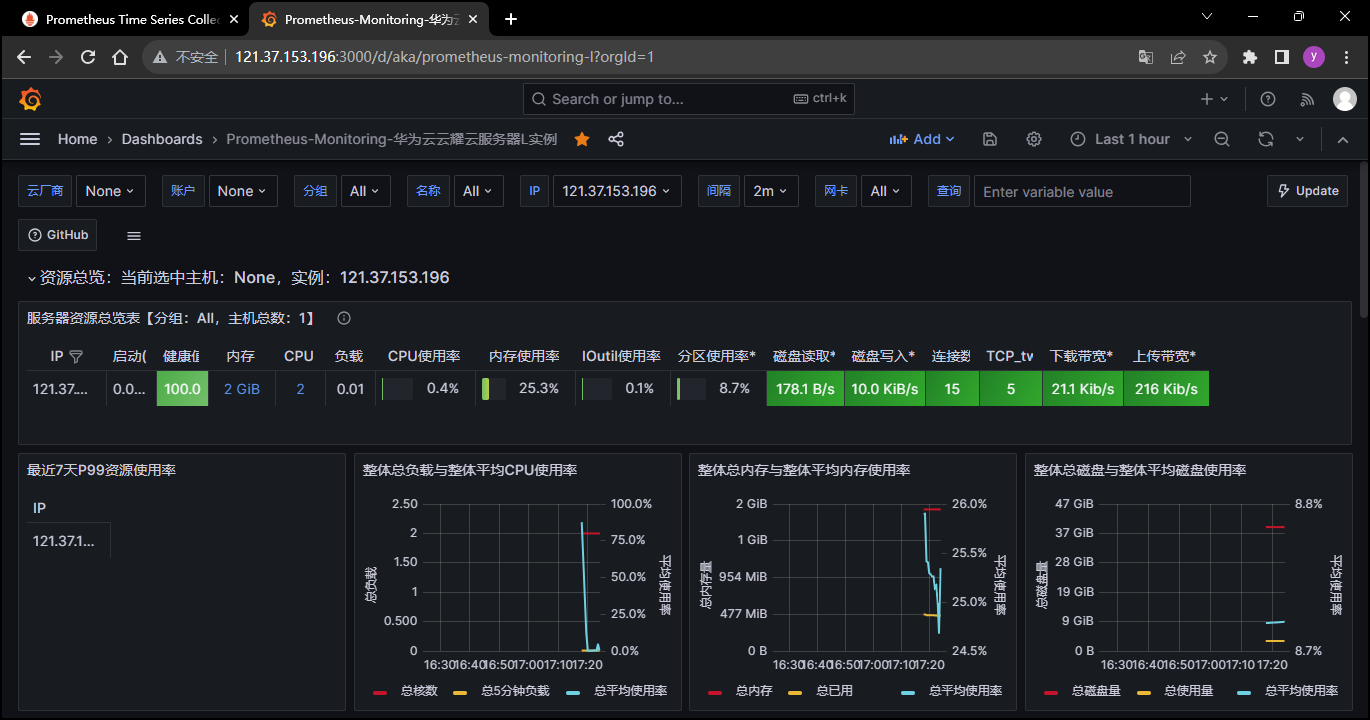Open the 名称 All dropdown
This screenshot has width=1370, height=720.
tap(479, 191)
